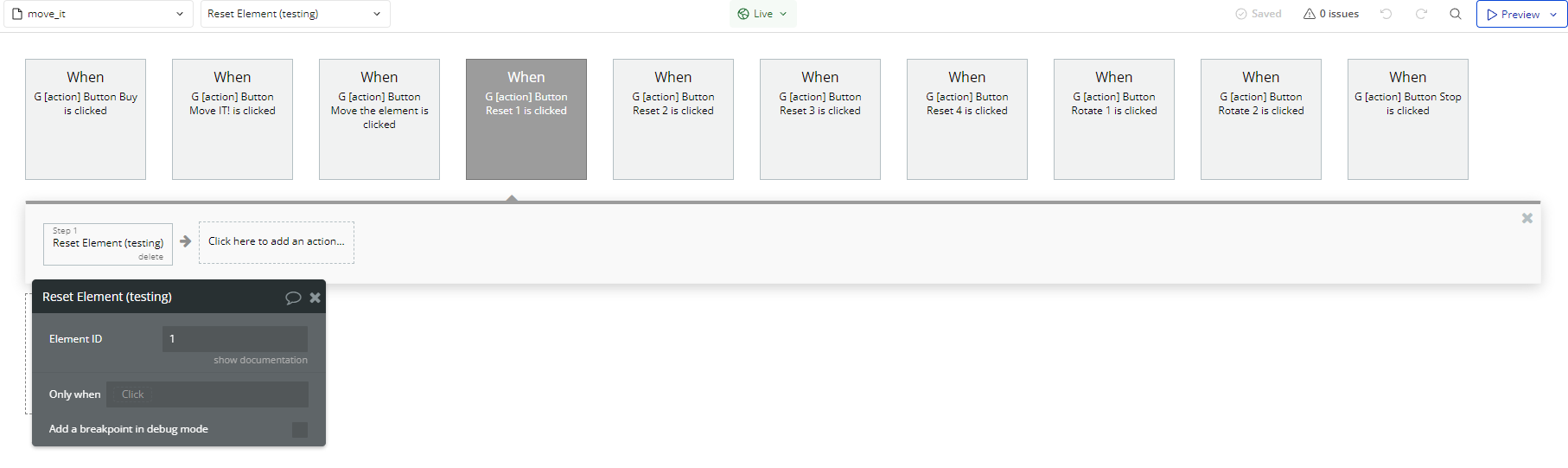1568x468 pixels.
Task: Click here to add an action box
Action: [x=277, y=242]
